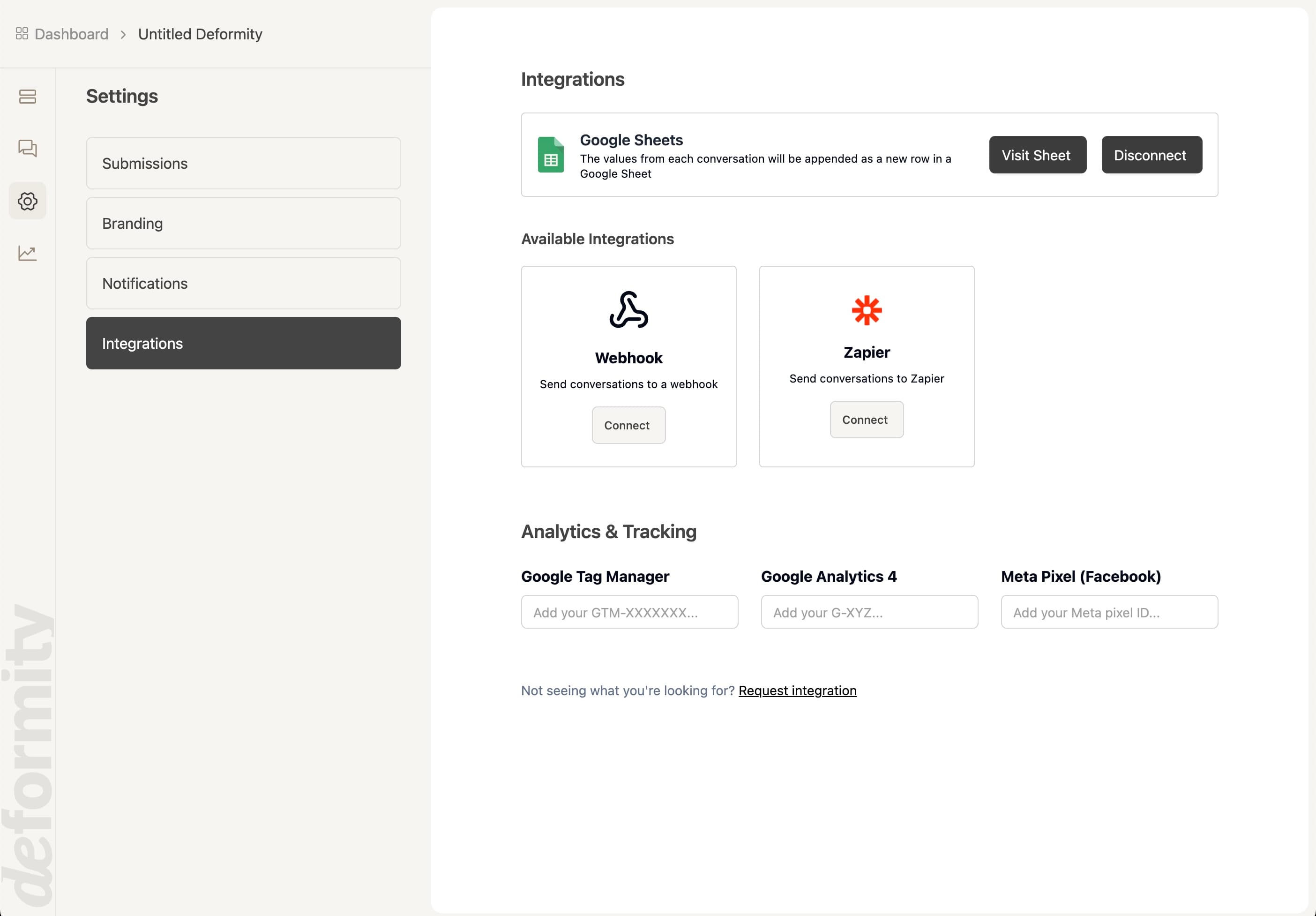The height and width of the screenshot is (916, 1316).
Task: Click the dashboard grid icon in breadcrumb
Action: (22, 34)
